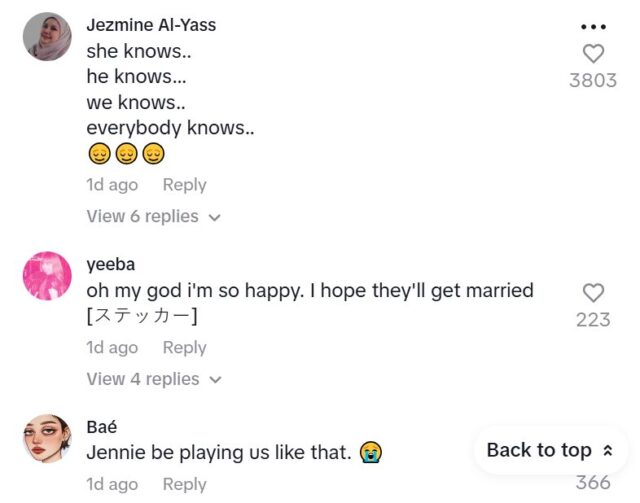The image size is (640, 503).
Task: Click the "everybody knows.." line in Jezmine's comment
Action: 171,128
